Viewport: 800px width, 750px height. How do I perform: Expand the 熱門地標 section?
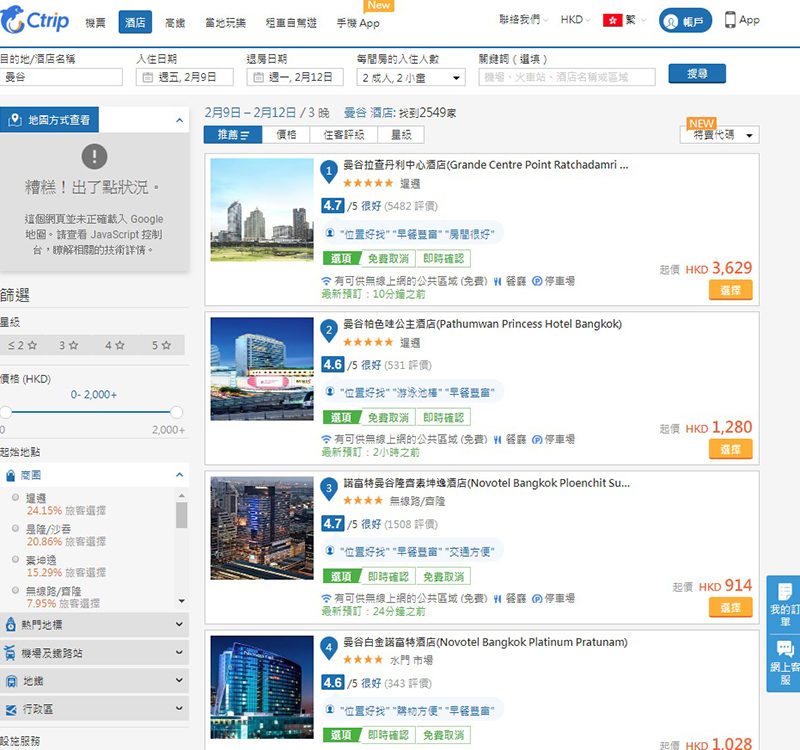[94, 624]
